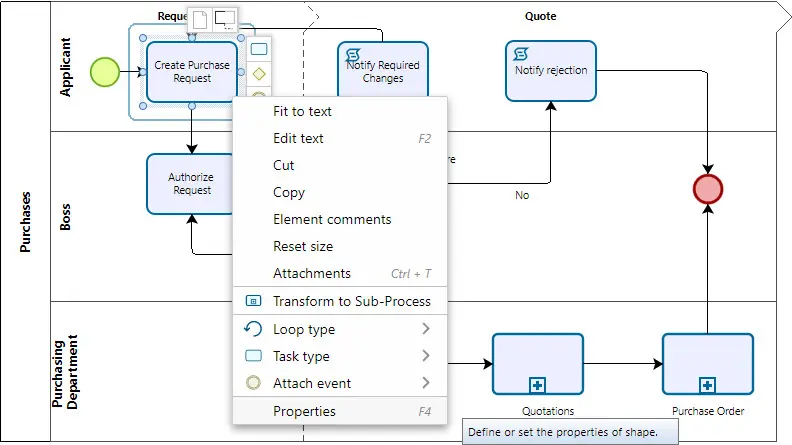
Task: Click script icon on Notify rejection task
Action: pyautogui.click(x=521, y=54)
